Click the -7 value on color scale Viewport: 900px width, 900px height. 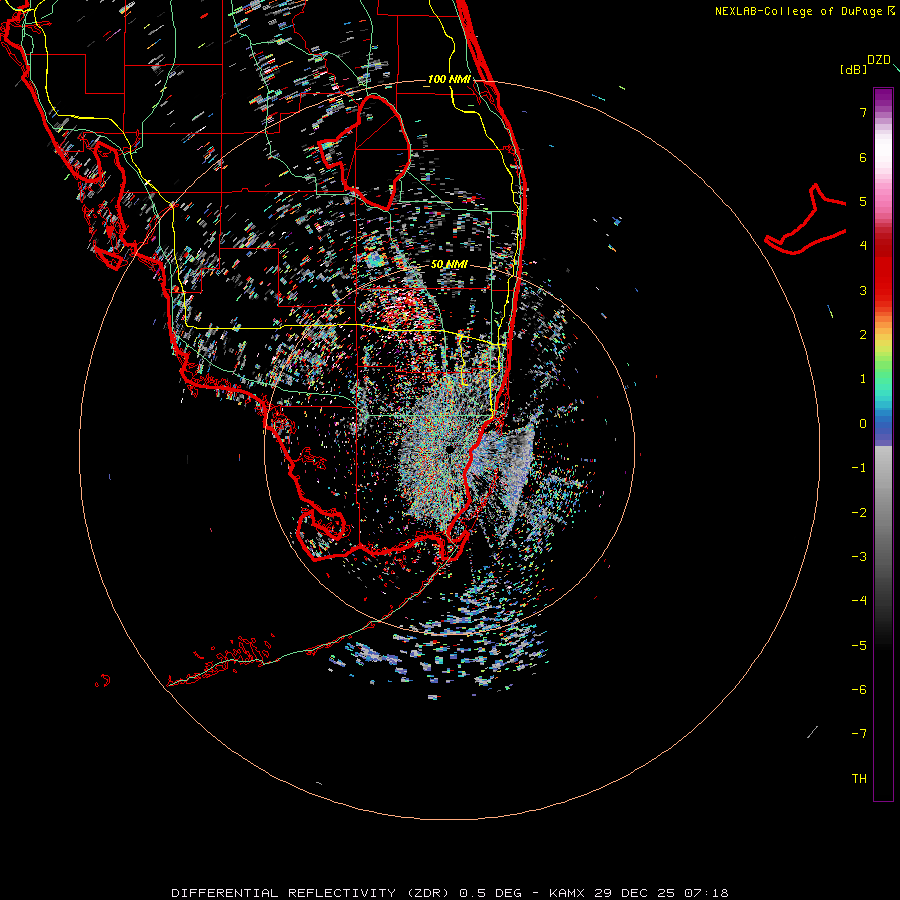click(859, 734)
